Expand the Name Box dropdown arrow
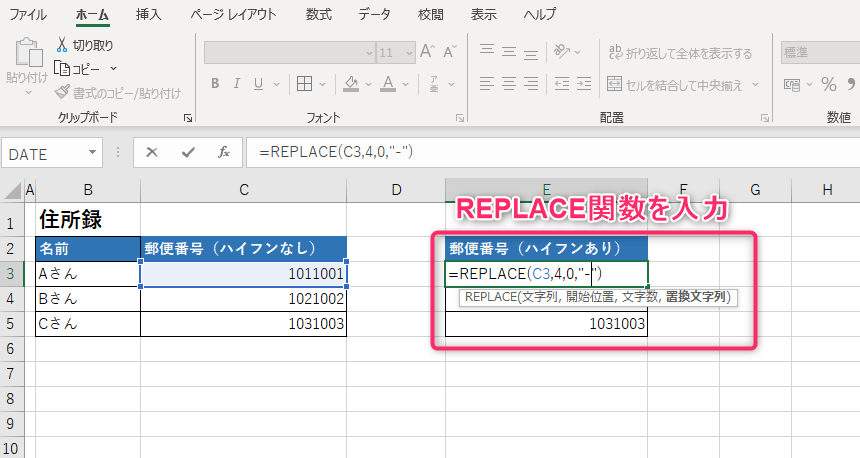Screen dimensions: 860x458 [93, 152]
